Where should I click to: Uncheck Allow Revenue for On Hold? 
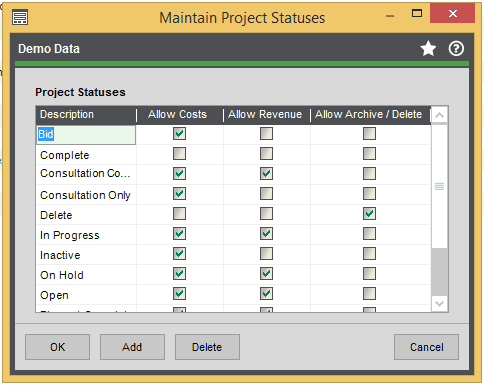(x=266, y=274)
